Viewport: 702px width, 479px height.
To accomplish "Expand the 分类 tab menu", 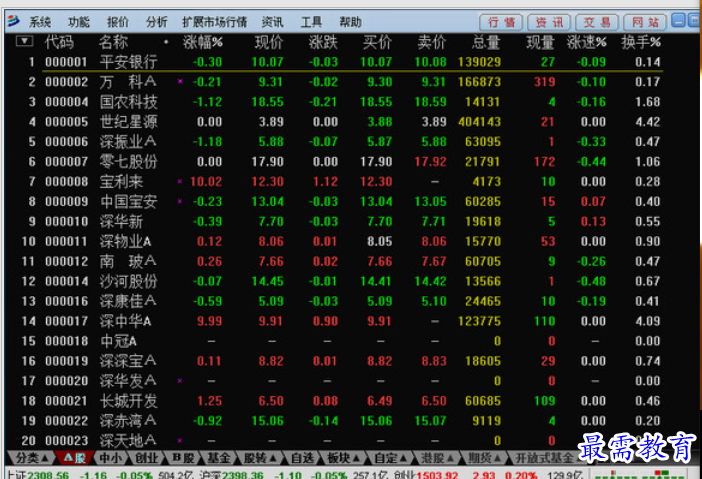I will [x=31, y=458].
